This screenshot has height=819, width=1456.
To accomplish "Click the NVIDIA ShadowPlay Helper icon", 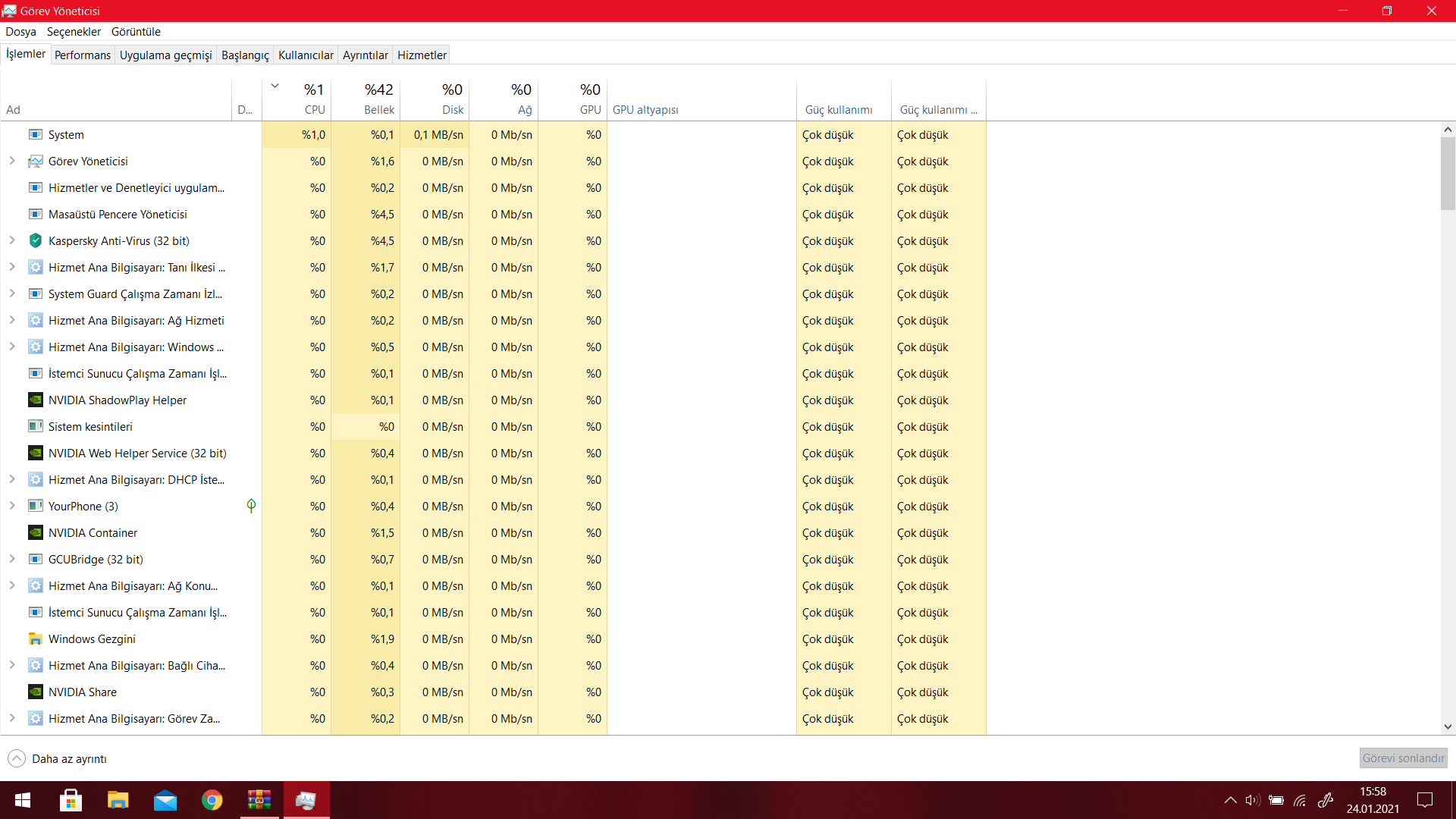I will point(35,400).
